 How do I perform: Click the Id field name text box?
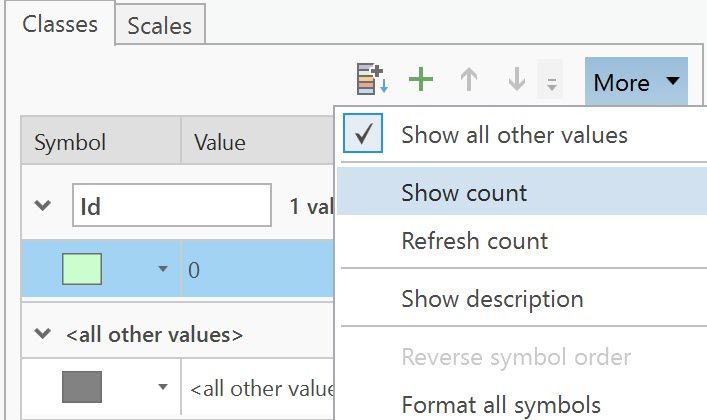click(171, 207)
